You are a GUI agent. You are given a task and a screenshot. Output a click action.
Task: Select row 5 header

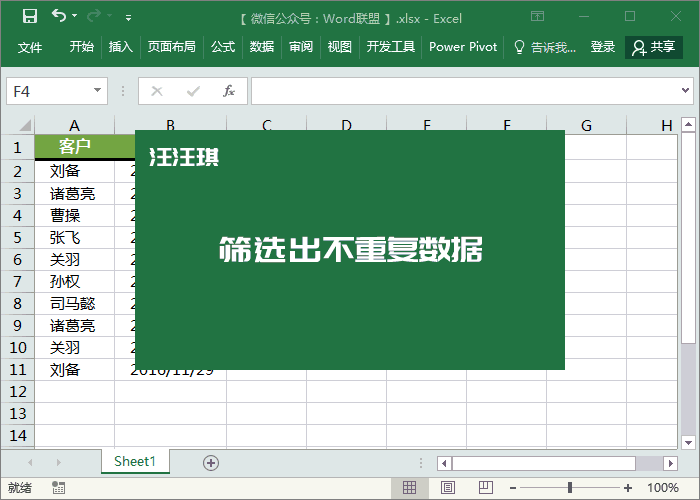17,238
